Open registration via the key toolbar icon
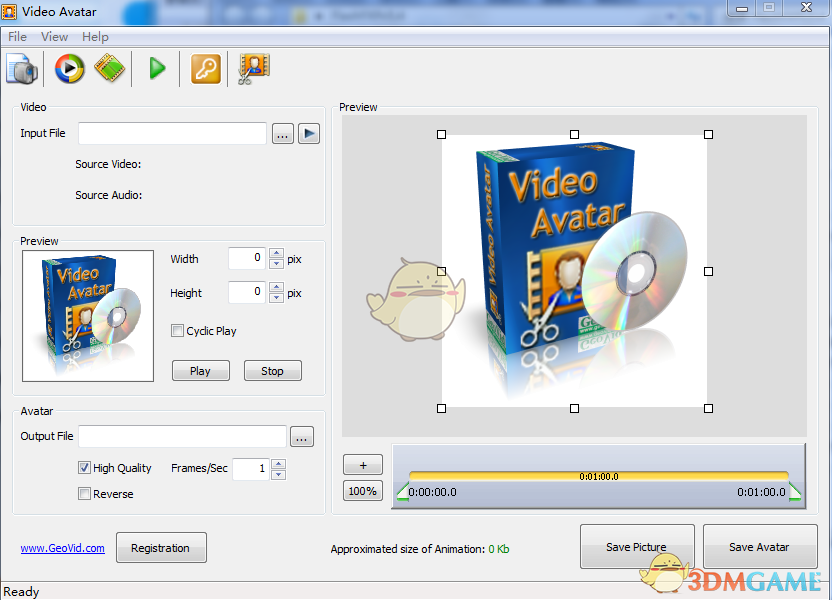Viewport: 832px width, 600px height. [x=205, y=68]
